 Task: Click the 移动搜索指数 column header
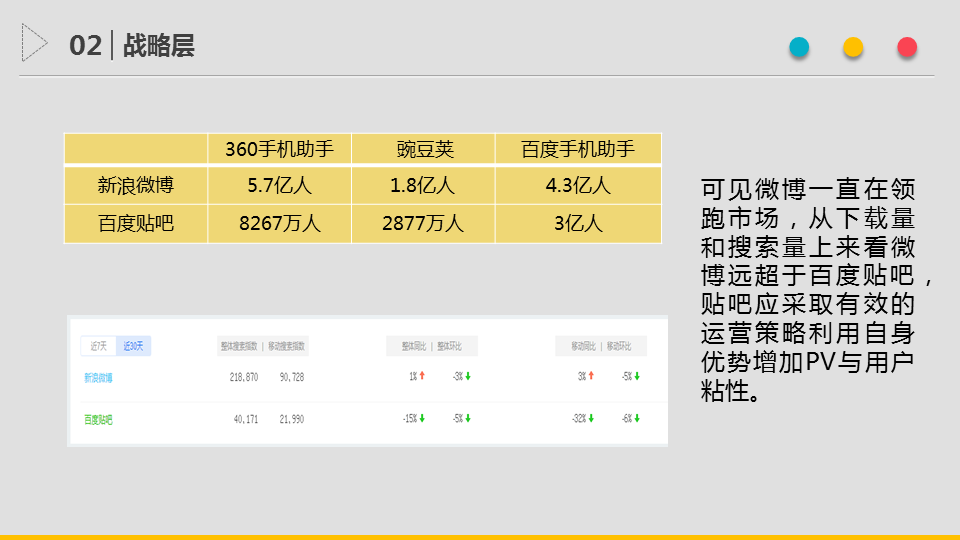point(287,347)
